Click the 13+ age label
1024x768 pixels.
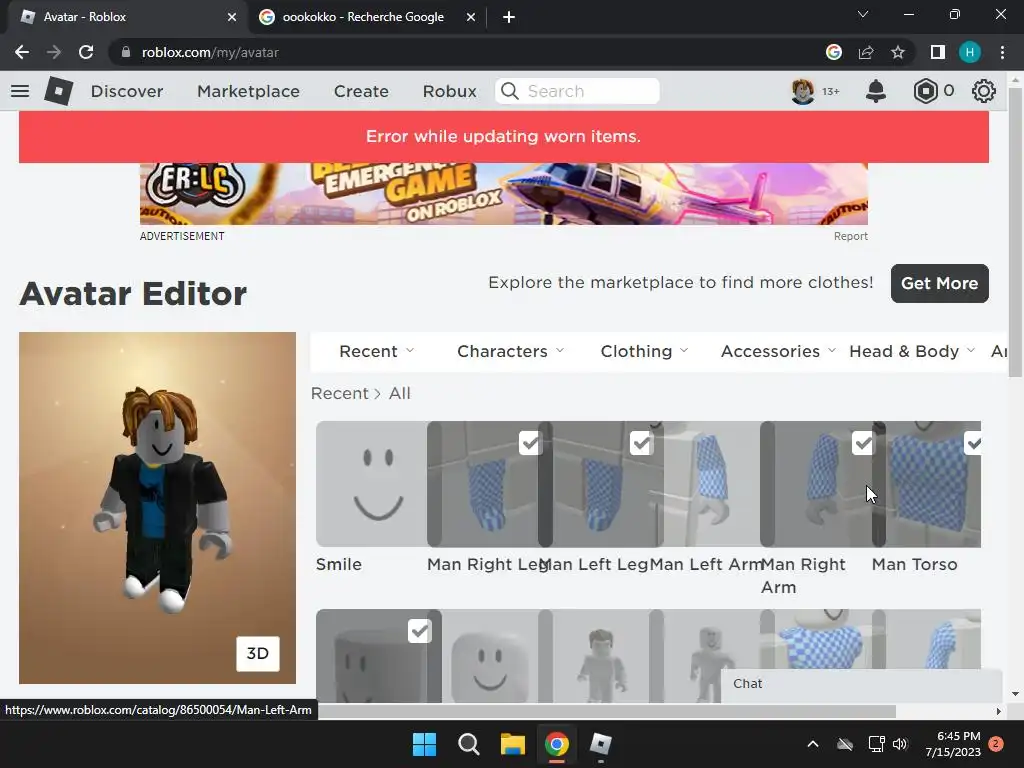click(831, 91)
